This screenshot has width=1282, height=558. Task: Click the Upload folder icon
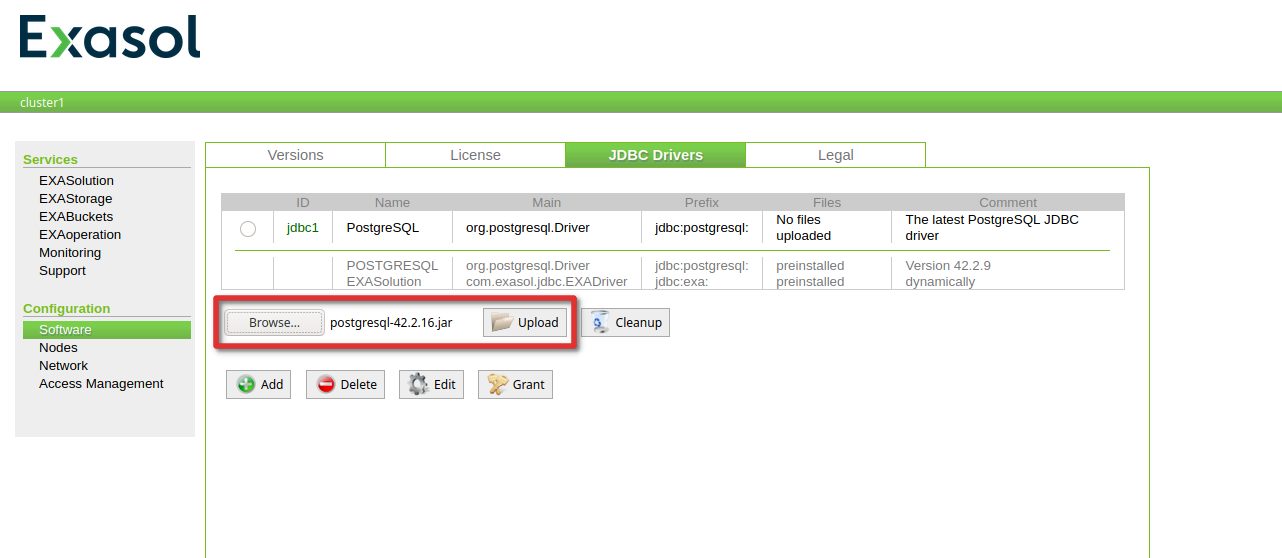point(502,322)
